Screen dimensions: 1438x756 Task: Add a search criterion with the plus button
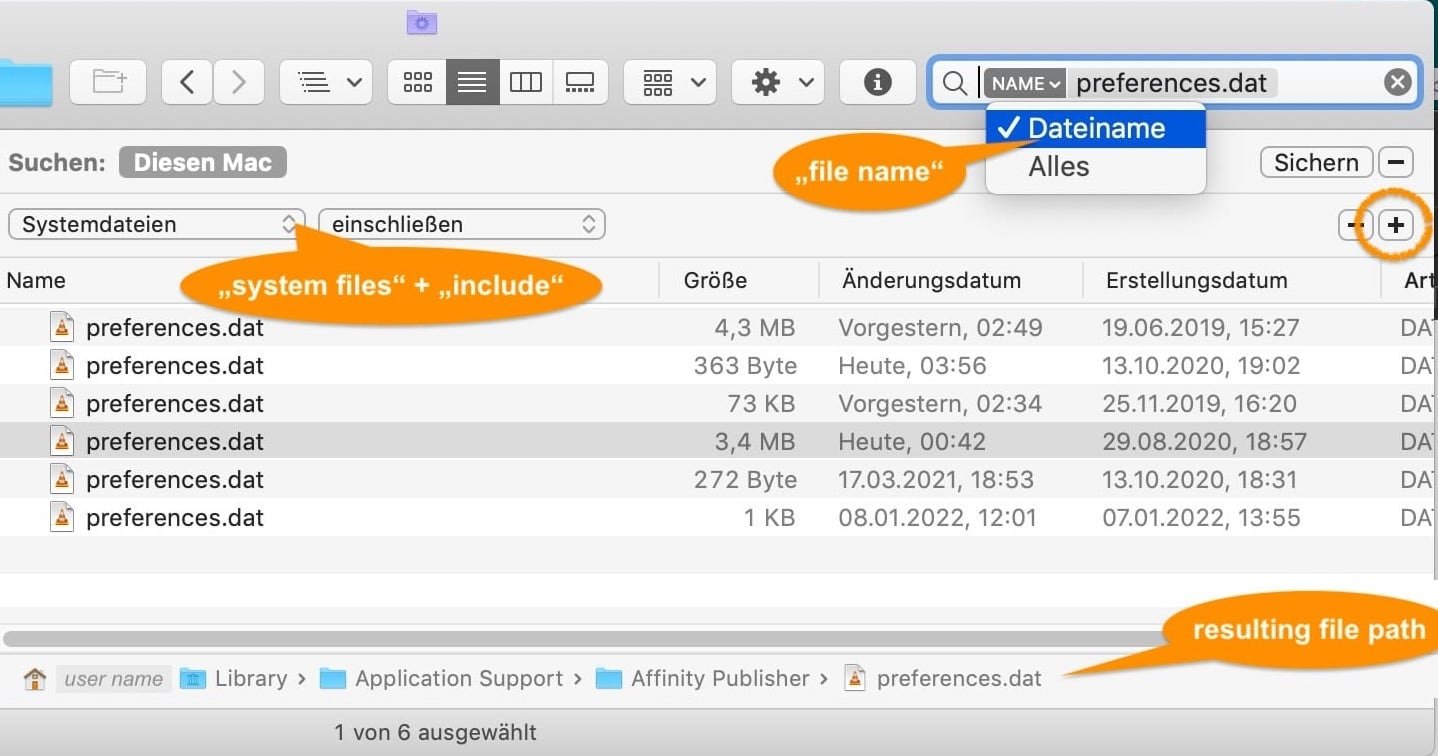click(1396, 225)
